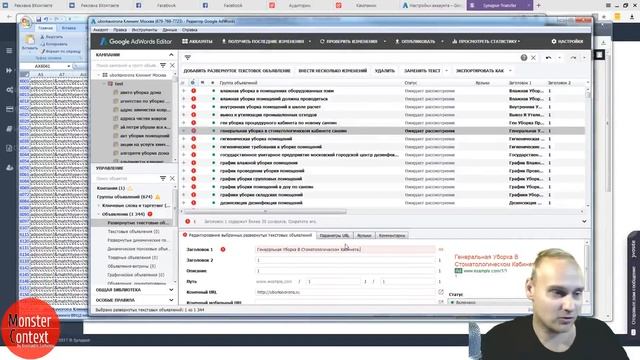
Task: Click the Заголовок 1 input field
Action: (345, 249)
